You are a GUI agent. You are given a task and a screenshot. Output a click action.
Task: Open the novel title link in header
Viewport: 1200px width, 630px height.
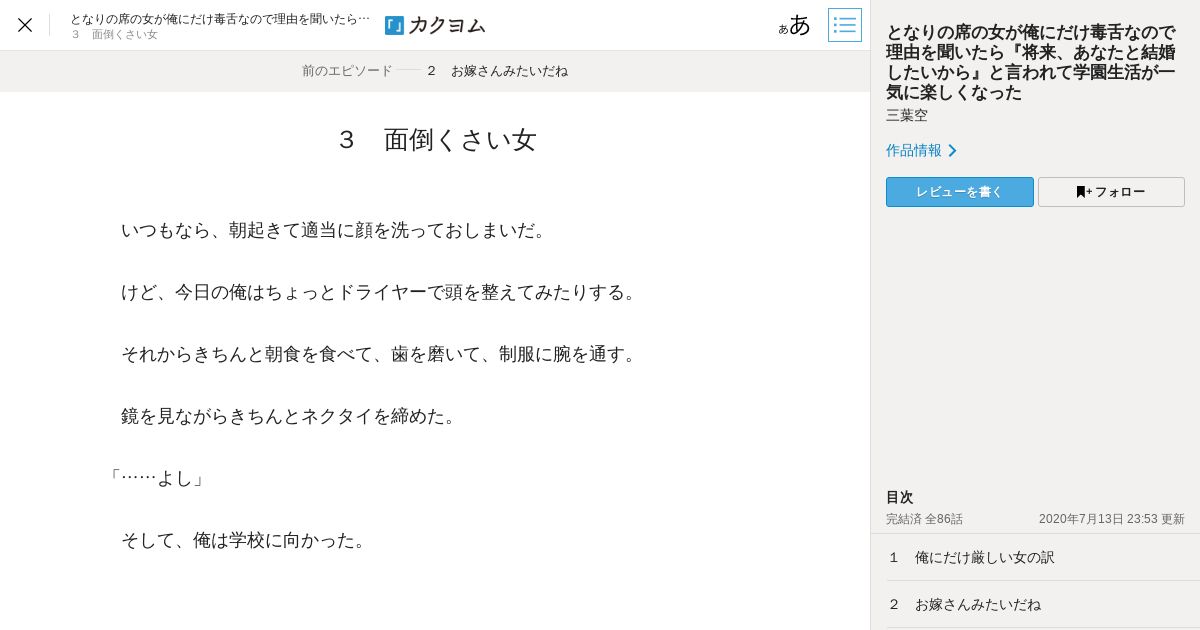coord(220,19)
